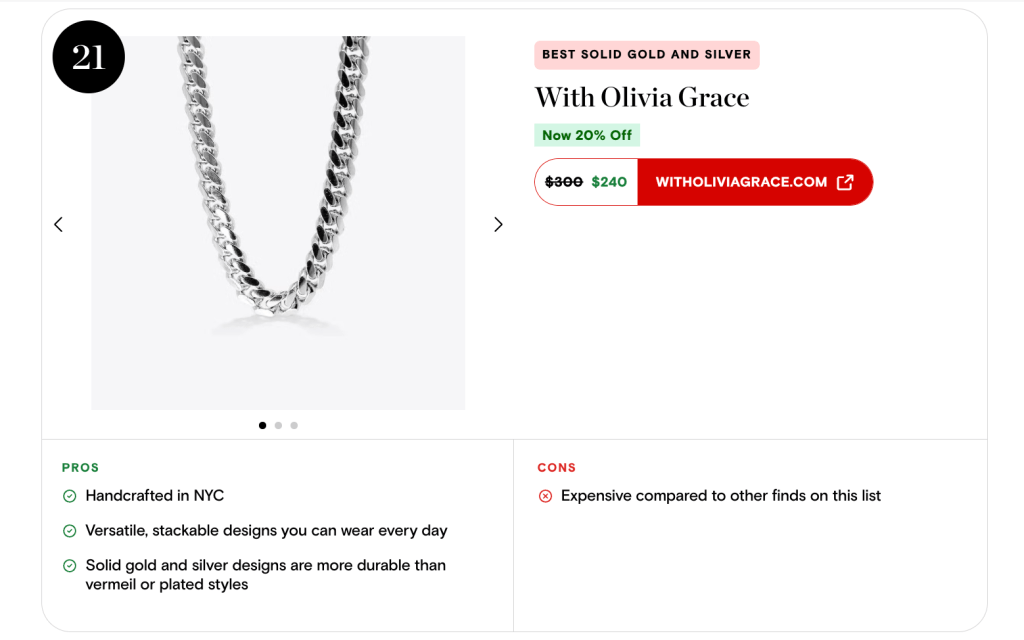Select the first carousel dot
1024x640 pixels.
point(262,425)
